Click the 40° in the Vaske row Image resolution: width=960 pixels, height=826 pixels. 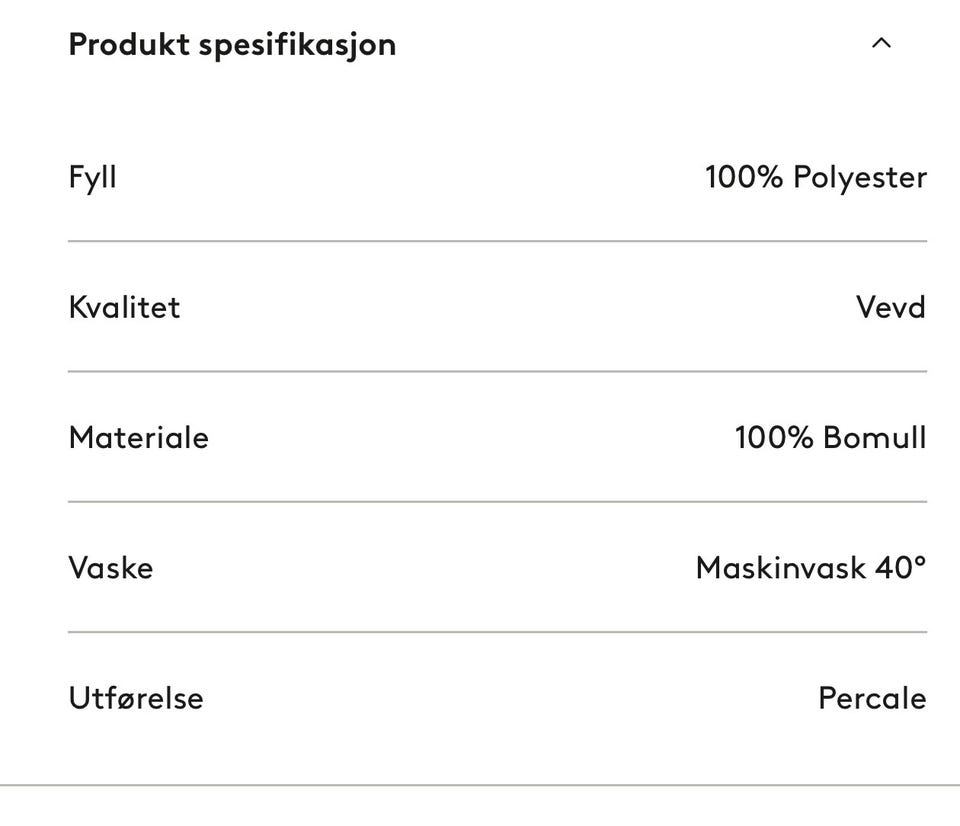(x=901, y=568)
